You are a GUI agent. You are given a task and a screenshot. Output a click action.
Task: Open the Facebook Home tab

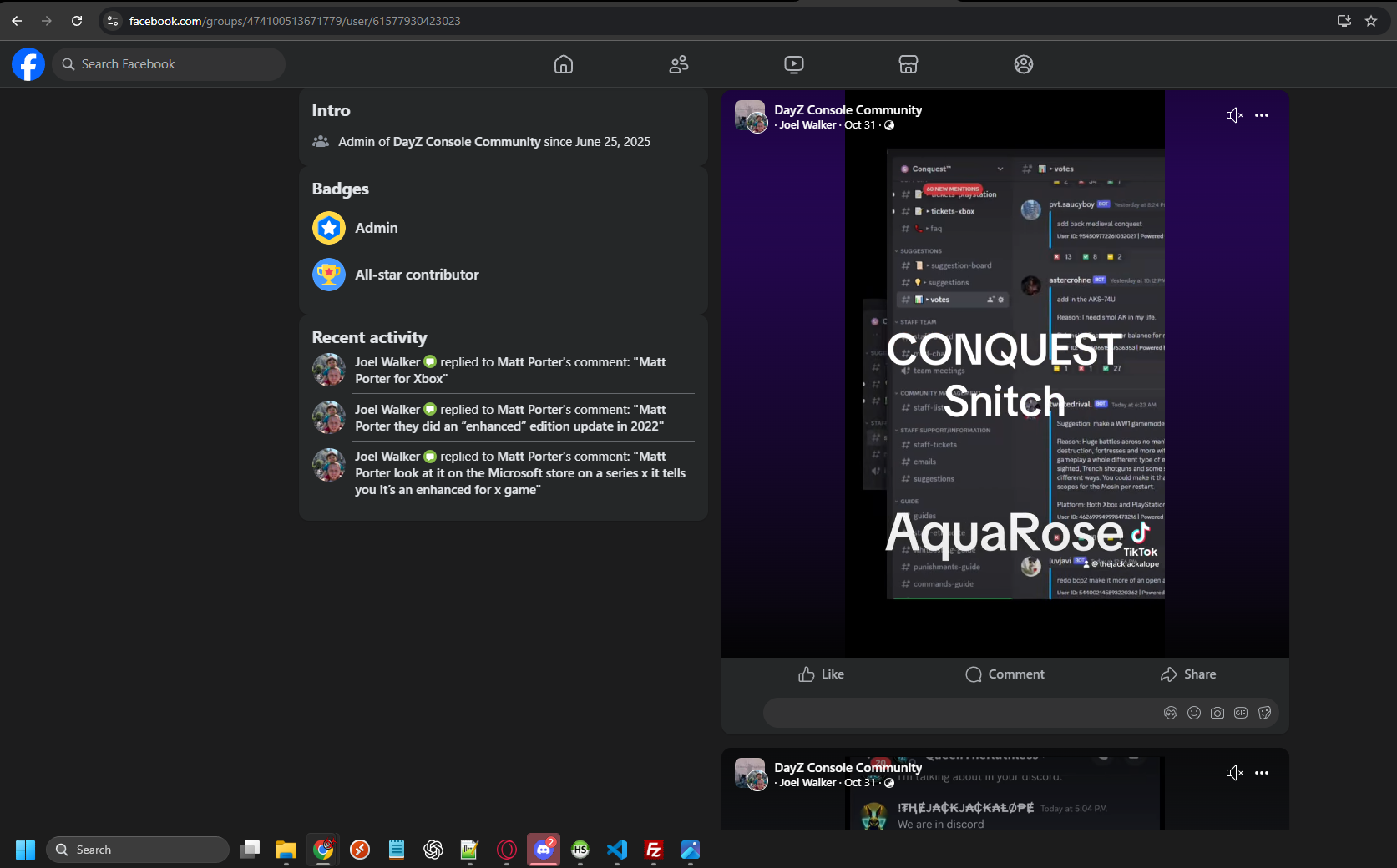point(564,64)
